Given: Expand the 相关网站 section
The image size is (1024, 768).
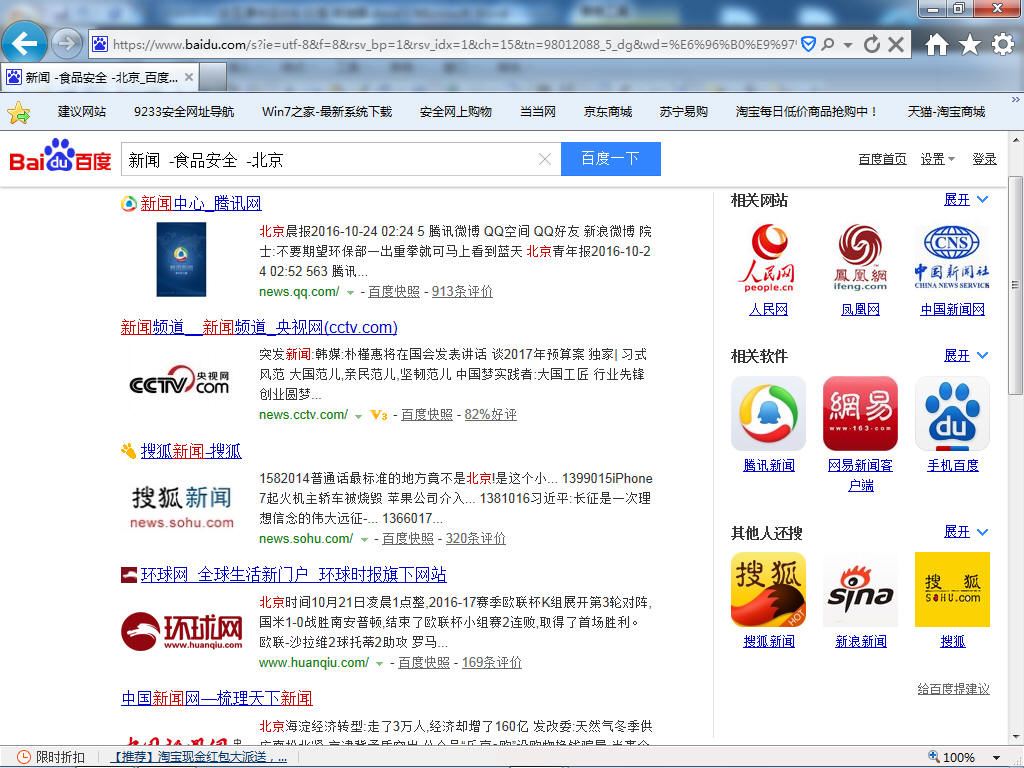Looking at the screenshot, I should [x=966, y=200].
